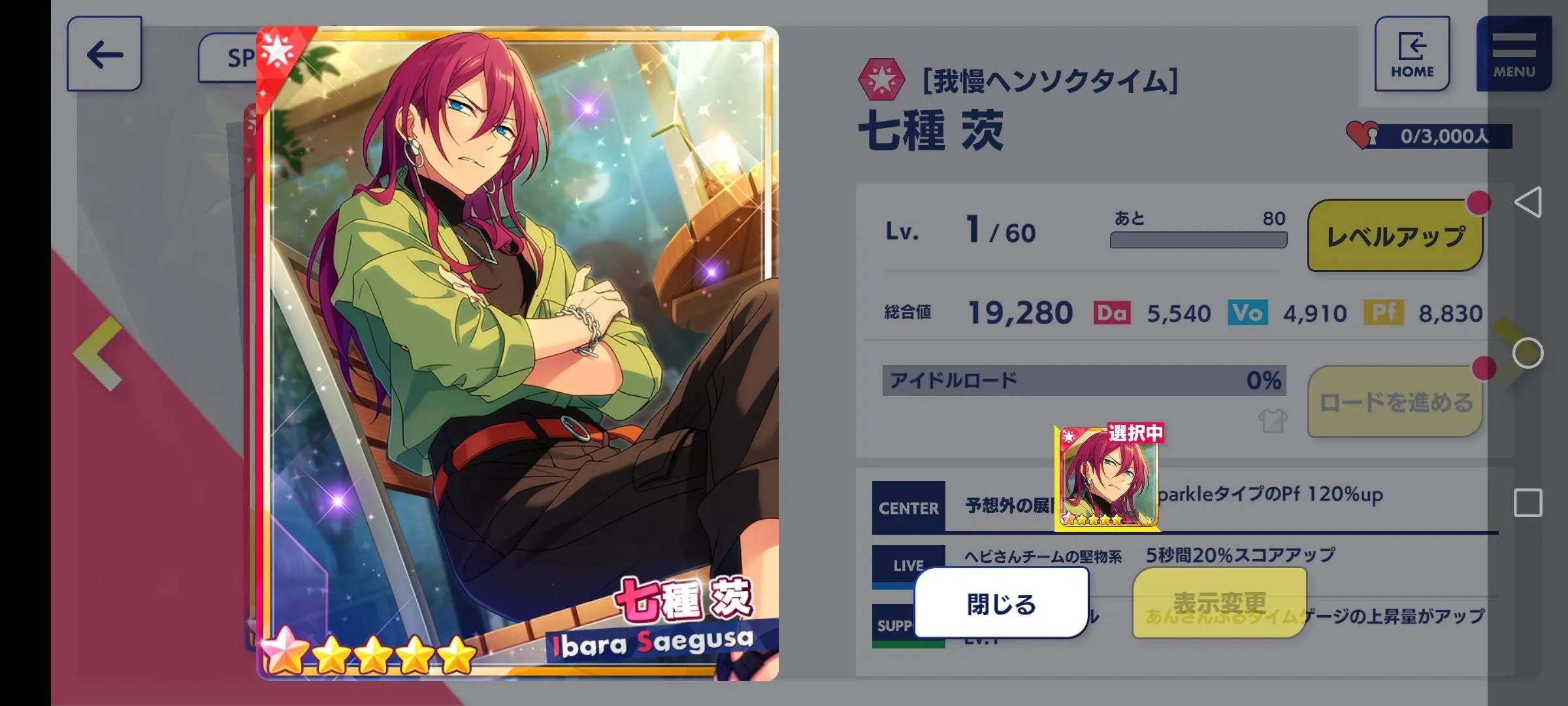Select the 選択中 card thumbnail
The image size is (1568, 706).
pos(1109,478)
